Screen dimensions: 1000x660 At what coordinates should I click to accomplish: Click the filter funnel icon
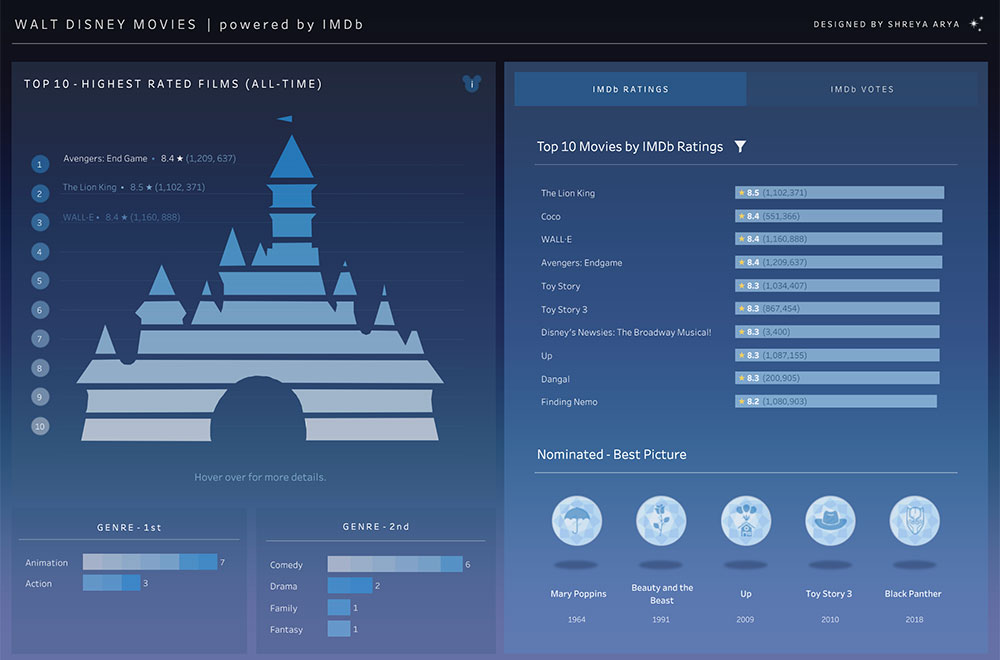pyautogui.click(x=740, y=147)
